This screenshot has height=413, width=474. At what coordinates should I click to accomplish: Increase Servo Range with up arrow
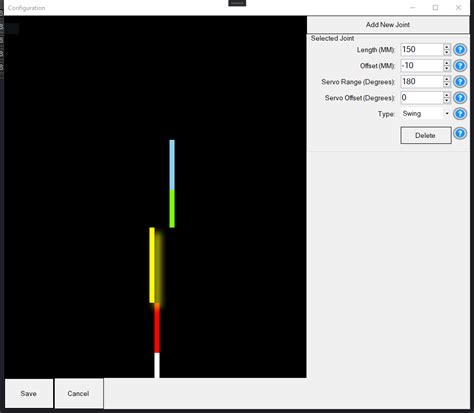447,79
